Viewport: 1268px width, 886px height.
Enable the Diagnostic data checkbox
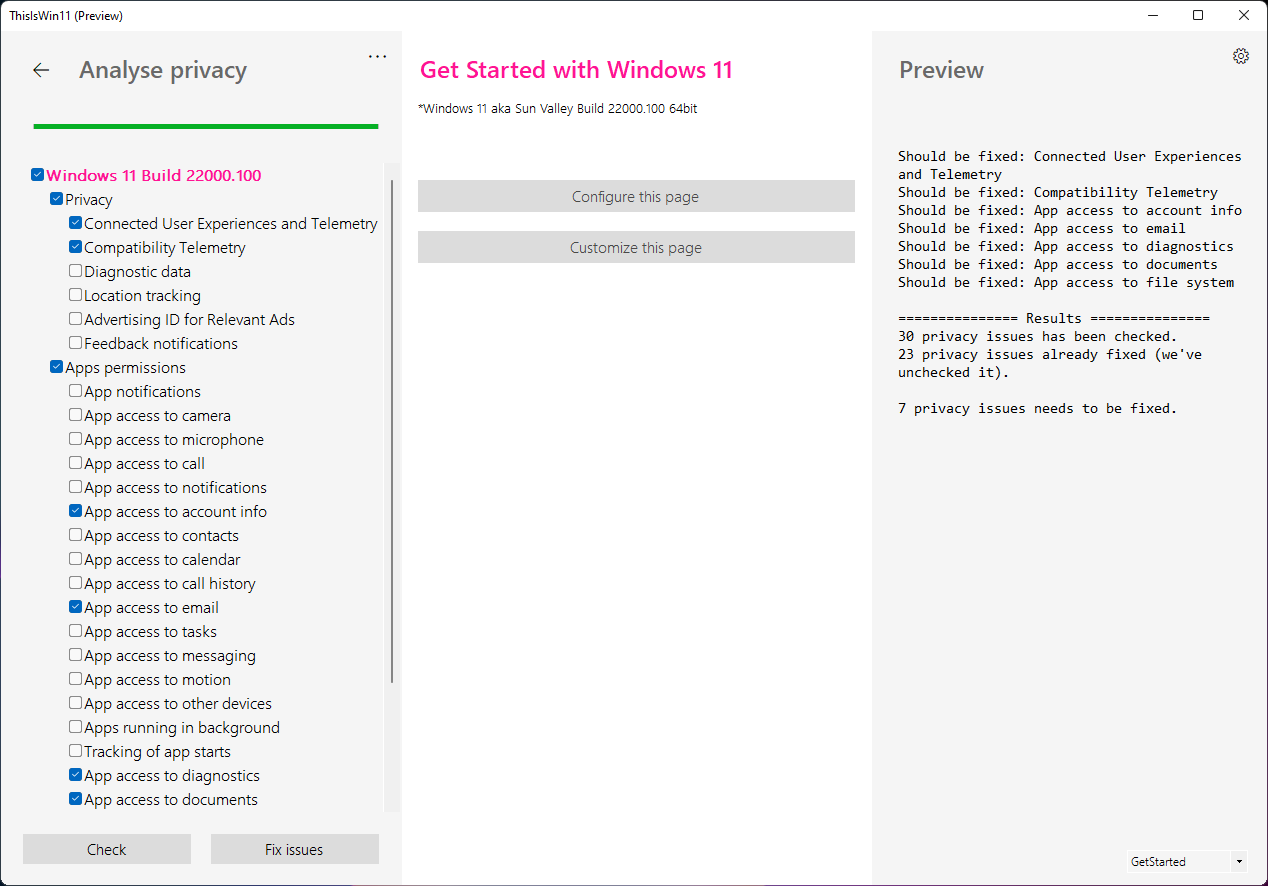pyautogui.click(x=76, y=271)
